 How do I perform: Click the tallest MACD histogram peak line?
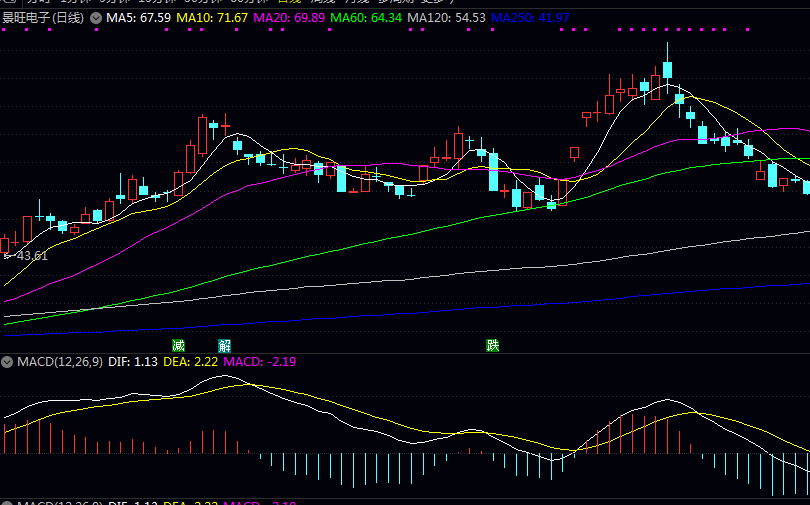tap(632, 432)
